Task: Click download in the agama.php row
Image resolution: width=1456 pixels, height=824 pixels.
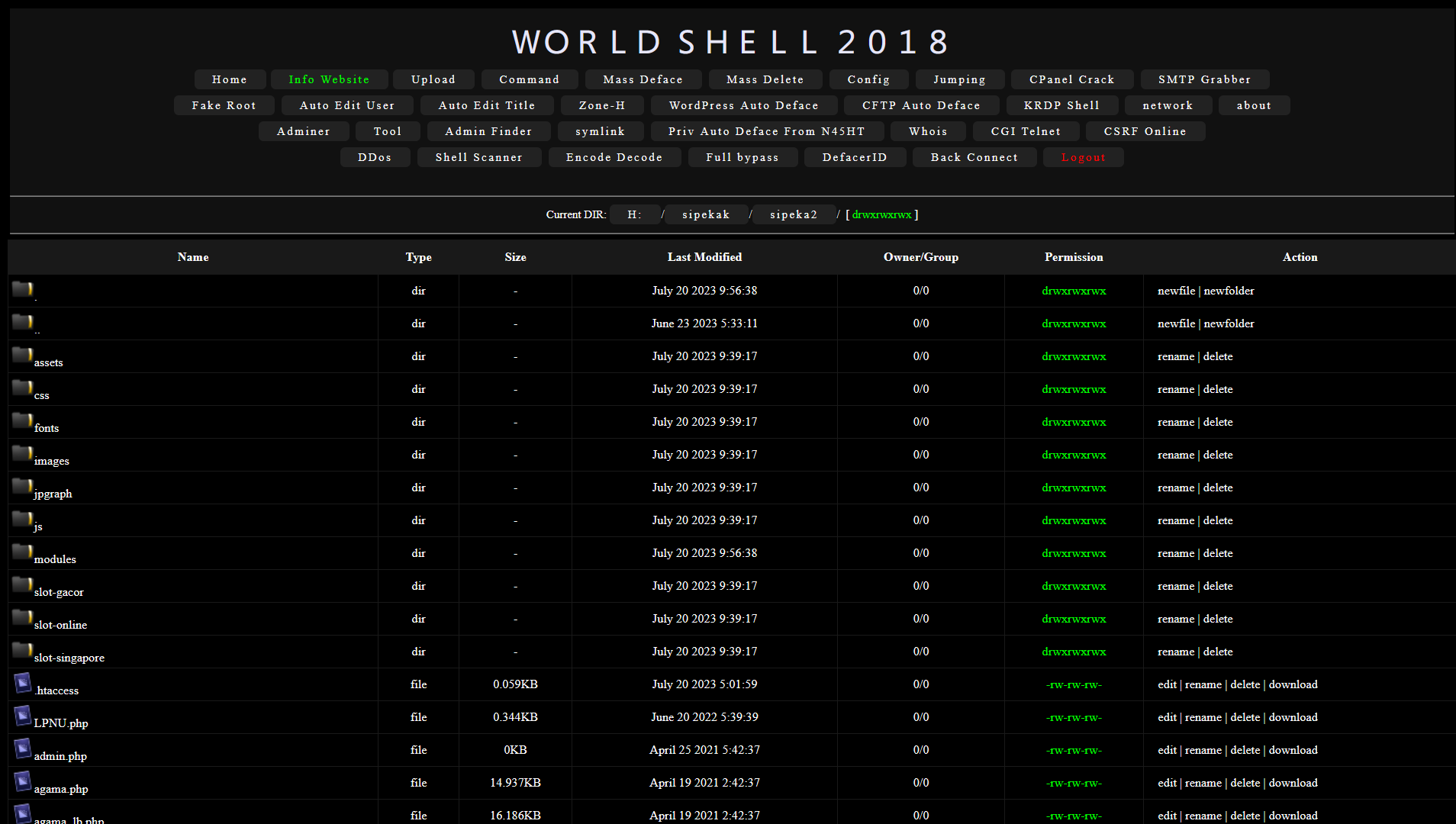Action: 1293,783
